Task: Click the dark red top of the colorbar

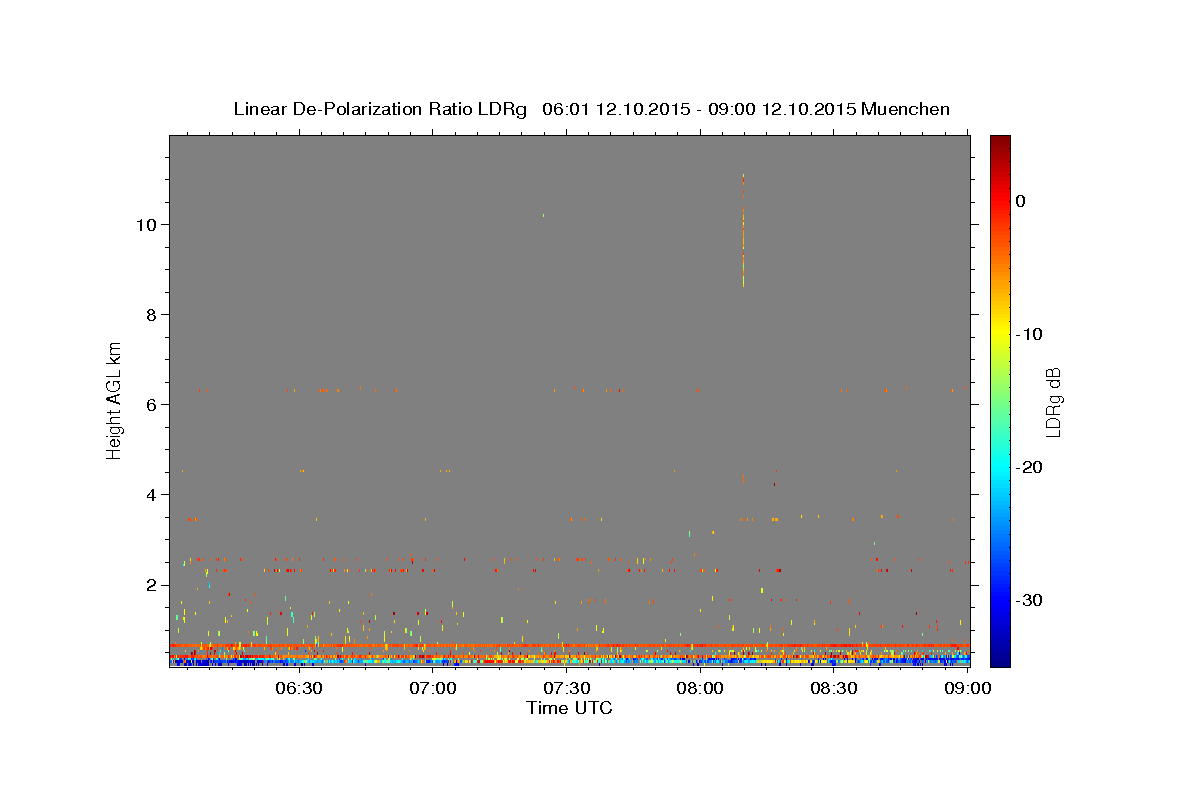Action: pos(1000,145)
